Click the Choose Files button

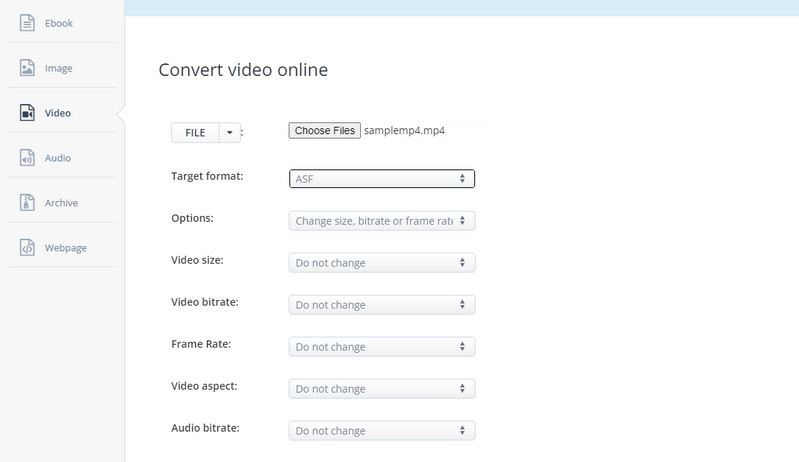coord(324,131)
